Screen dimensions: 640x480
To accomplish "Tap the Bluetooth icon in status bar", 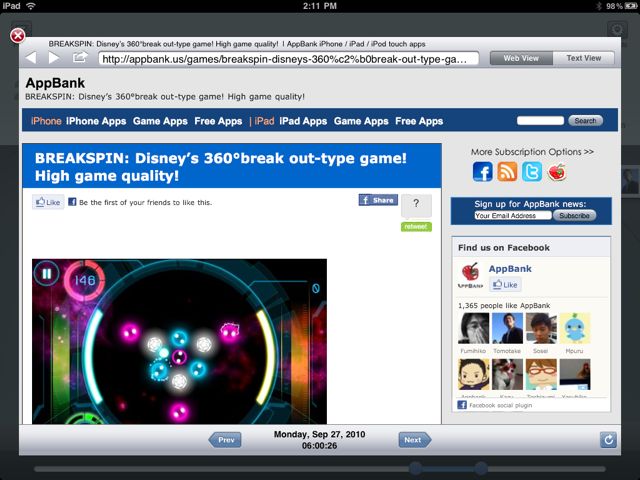I will pyautogui.click(x=600, y=6).
